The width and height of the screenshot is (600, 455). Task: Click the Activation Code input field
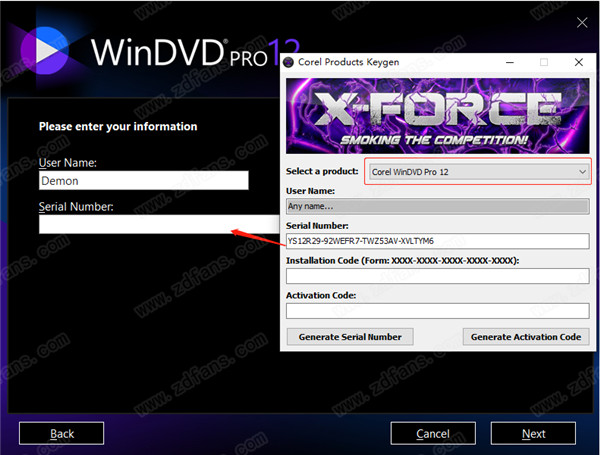click(x=437, y=311)
